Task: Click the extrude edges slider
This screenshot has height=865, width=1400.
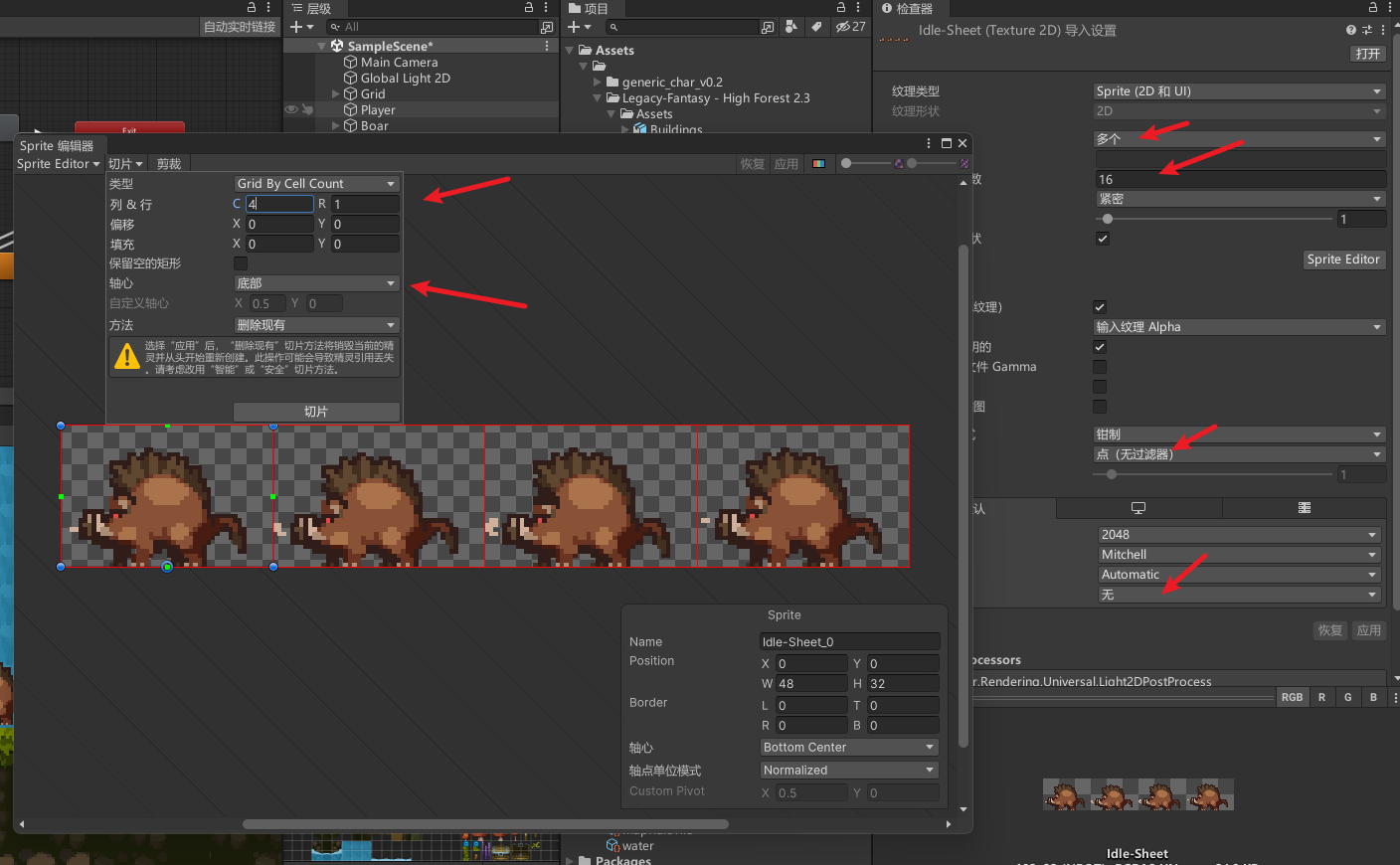Action: click(1213, 219)
